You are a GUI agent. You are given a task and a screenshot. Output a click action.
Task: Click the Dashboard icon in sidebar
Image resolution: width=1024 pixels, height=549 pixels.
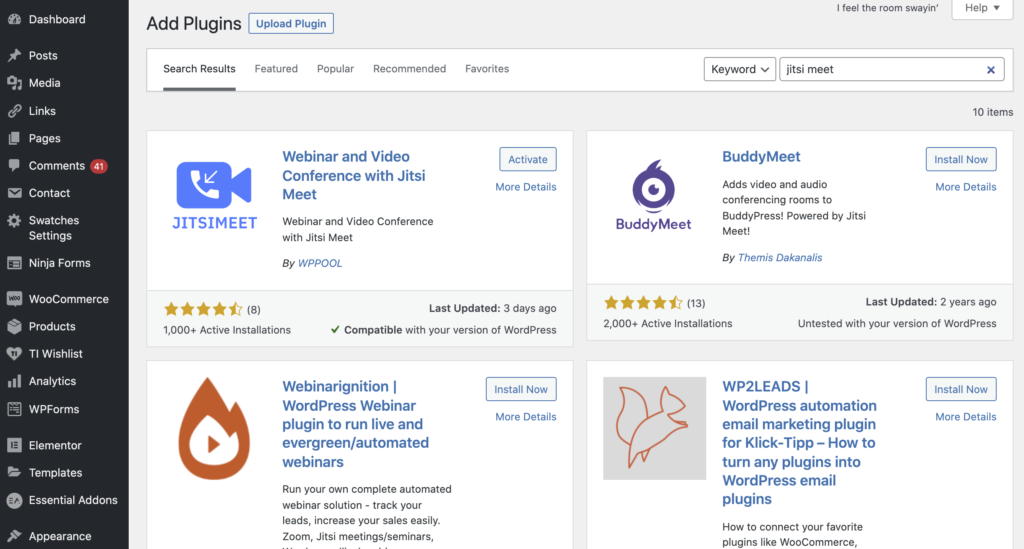point(14,19)
